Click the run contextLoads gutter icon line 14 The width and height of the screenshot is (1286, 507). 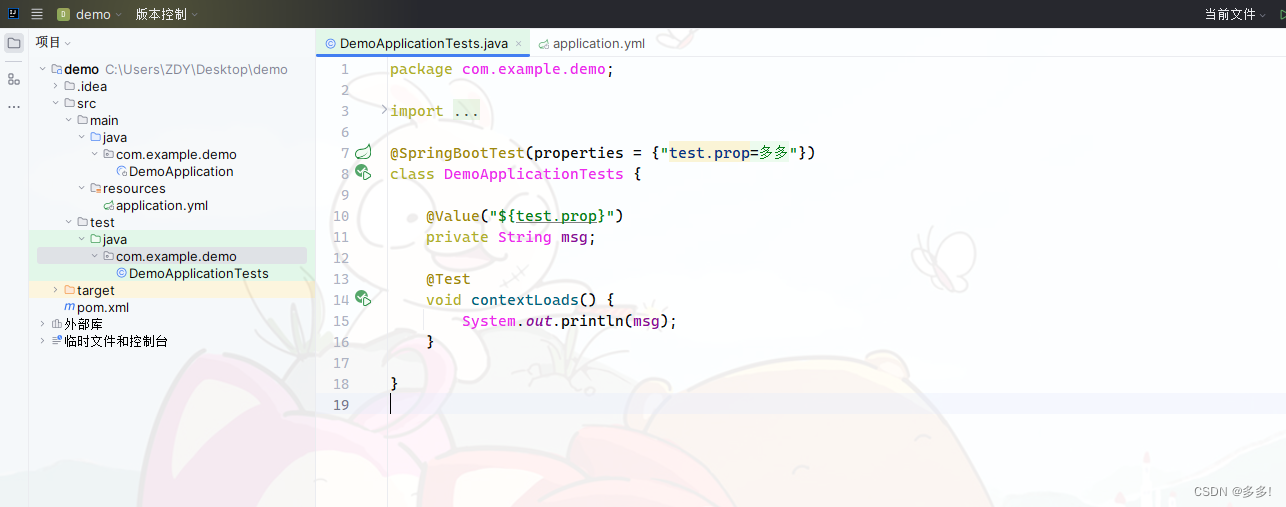(363, 299)
